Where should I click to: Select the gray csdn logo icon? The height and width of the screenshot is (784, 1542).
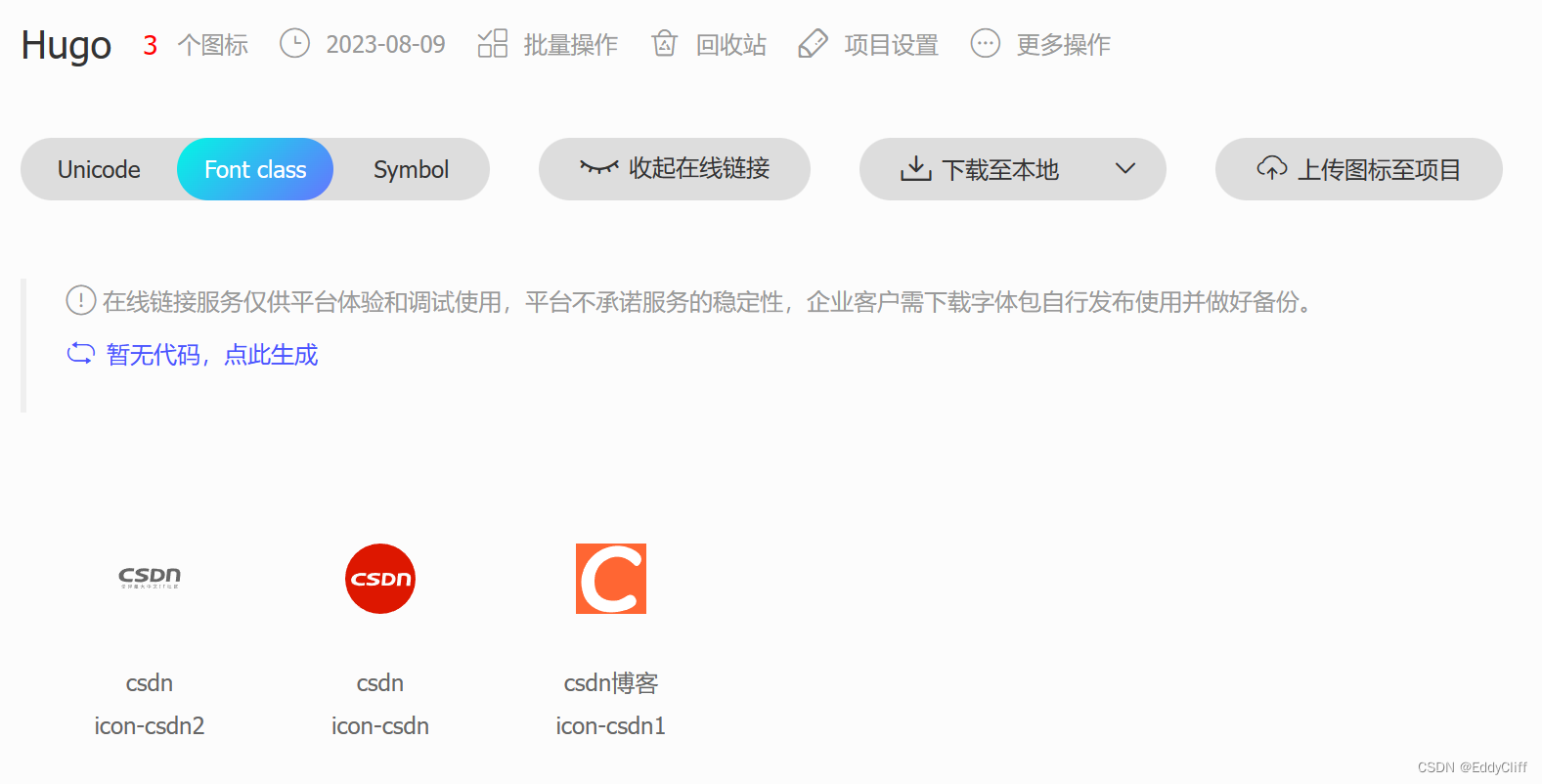pyautogui.click(x=150, y=578)
